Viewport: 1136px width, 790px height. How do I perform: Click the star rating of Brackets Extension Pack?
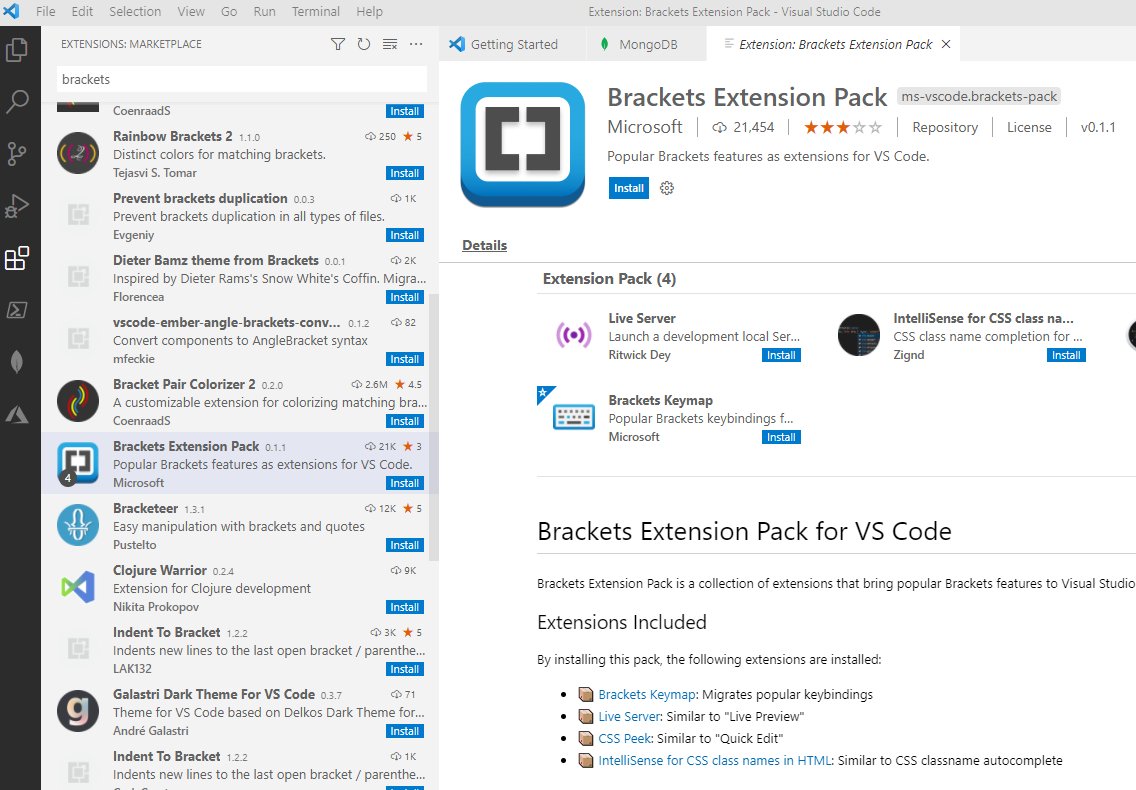point(843,128)
